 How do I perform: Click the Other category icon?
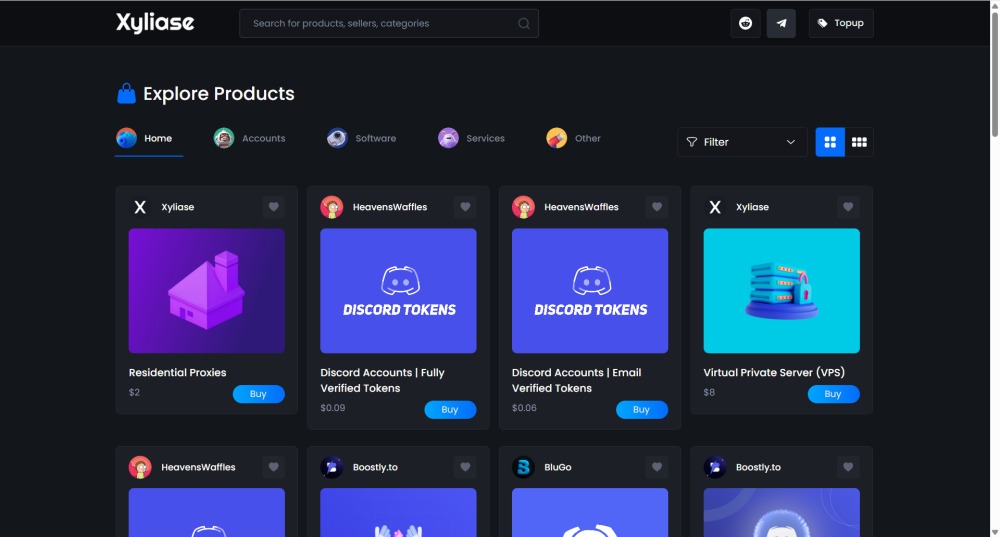point(556,138)
